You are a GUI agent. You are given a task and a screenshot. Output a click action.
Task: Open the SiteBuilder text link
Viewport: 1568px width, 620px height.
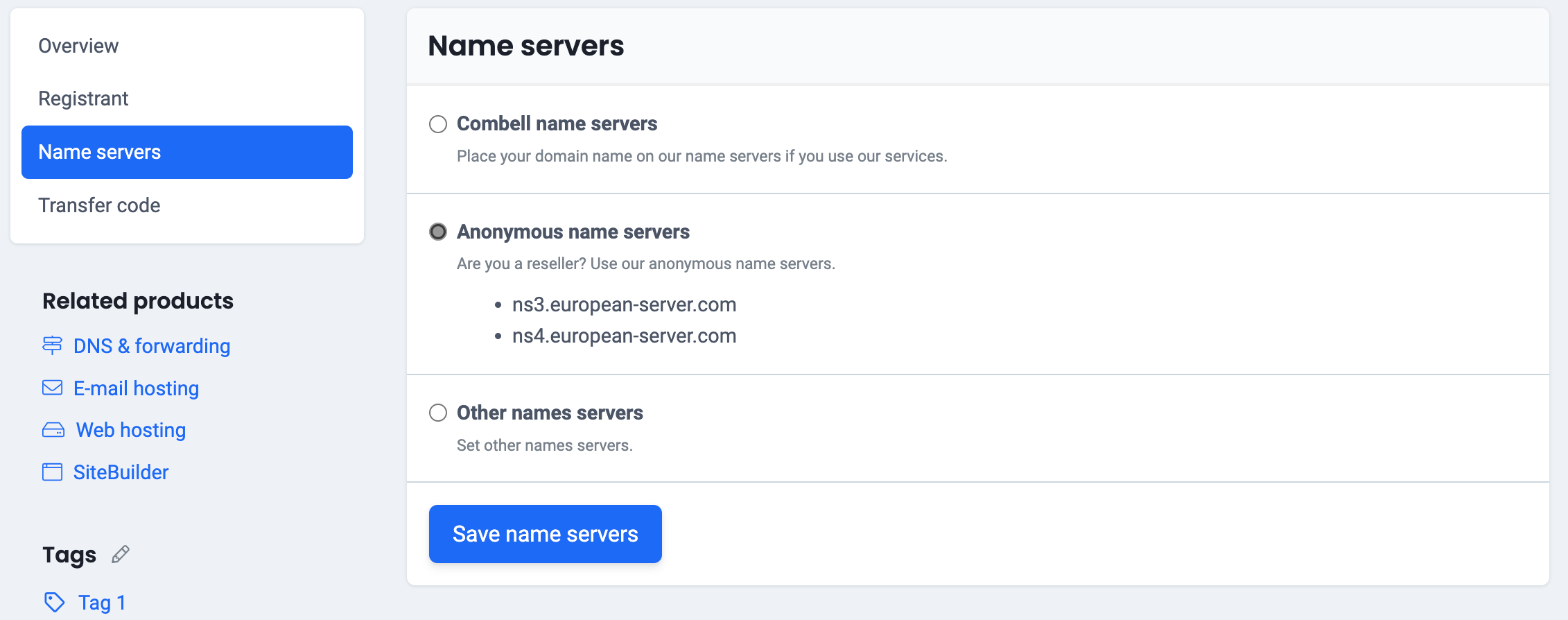tap(121, 472)
